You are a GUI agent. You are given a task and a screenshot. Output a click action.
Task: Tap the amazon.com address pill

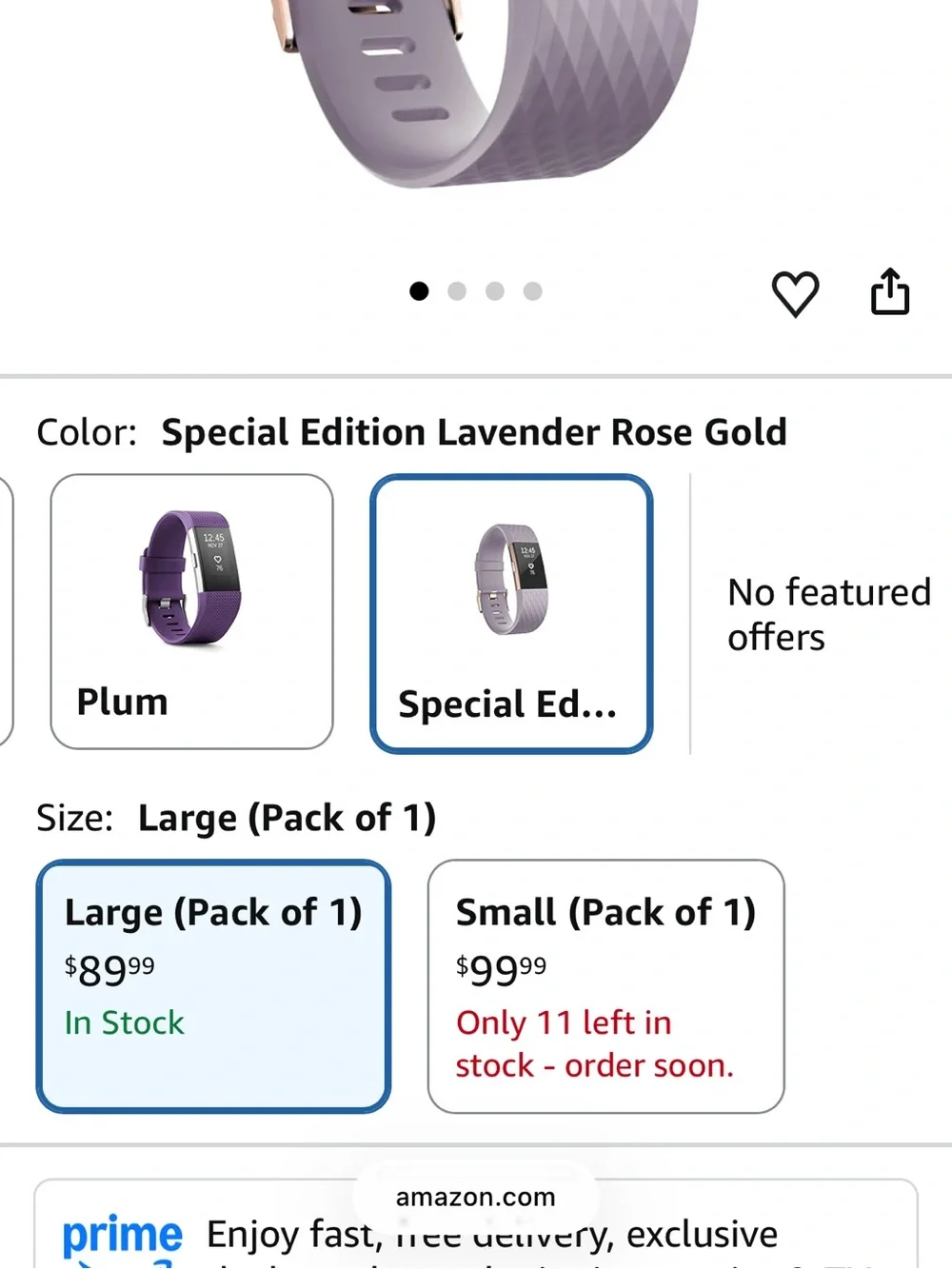point(475,1197)
